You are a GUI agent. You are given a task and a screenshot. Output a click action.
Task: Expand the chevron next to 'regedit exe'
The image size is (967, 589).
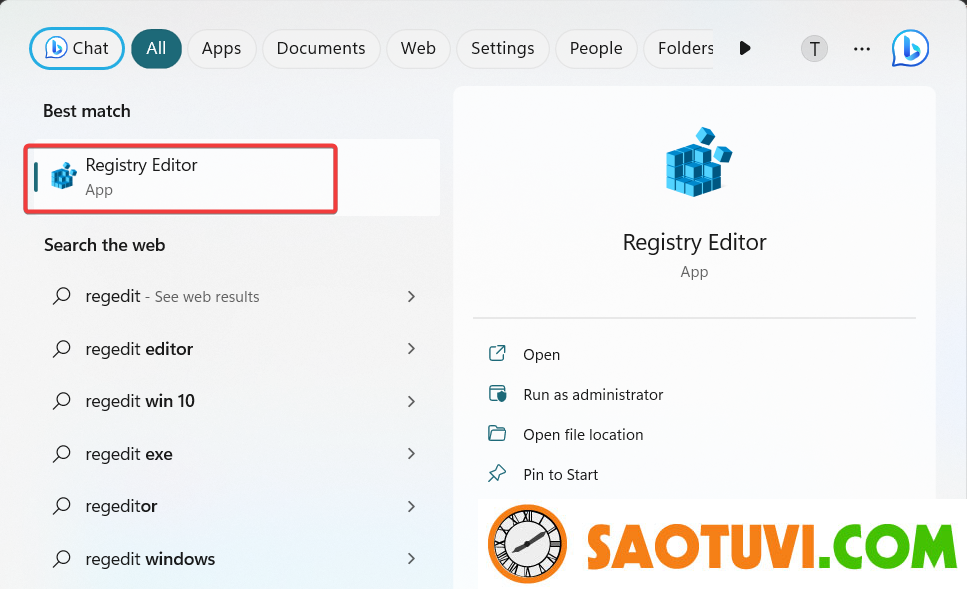tap(411, 454)
